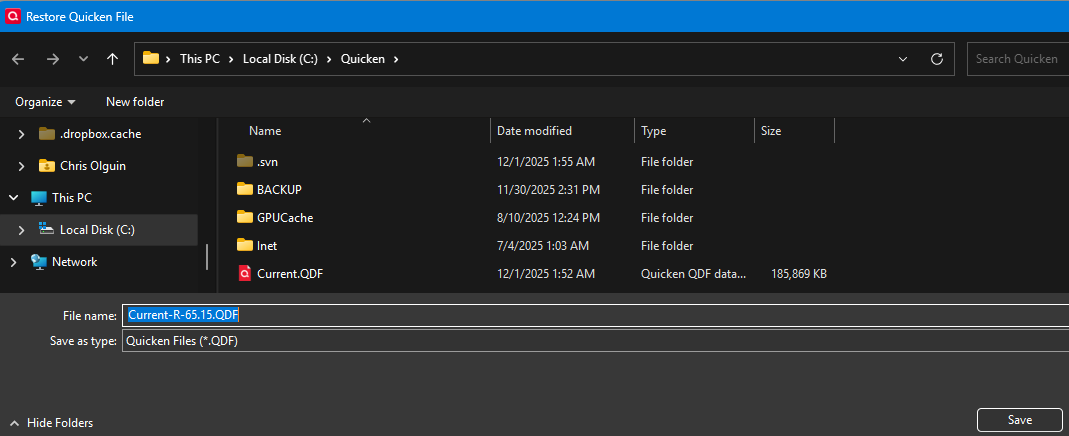Click the folder icon in address bar
This screenshot has width=1069, height=436.
tap(151, 59)
